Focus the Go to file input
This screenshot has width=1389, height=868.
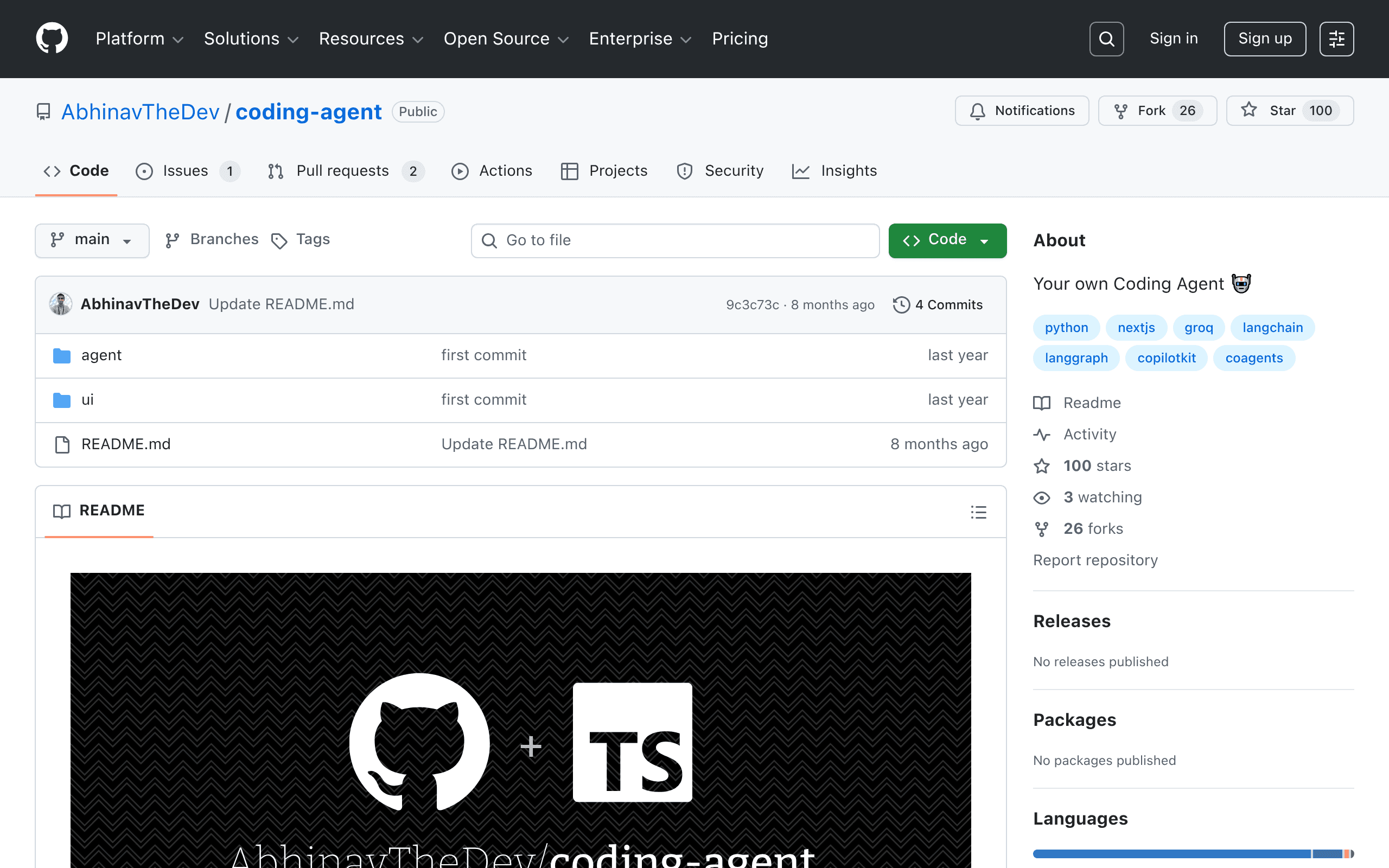coord(675,240)
